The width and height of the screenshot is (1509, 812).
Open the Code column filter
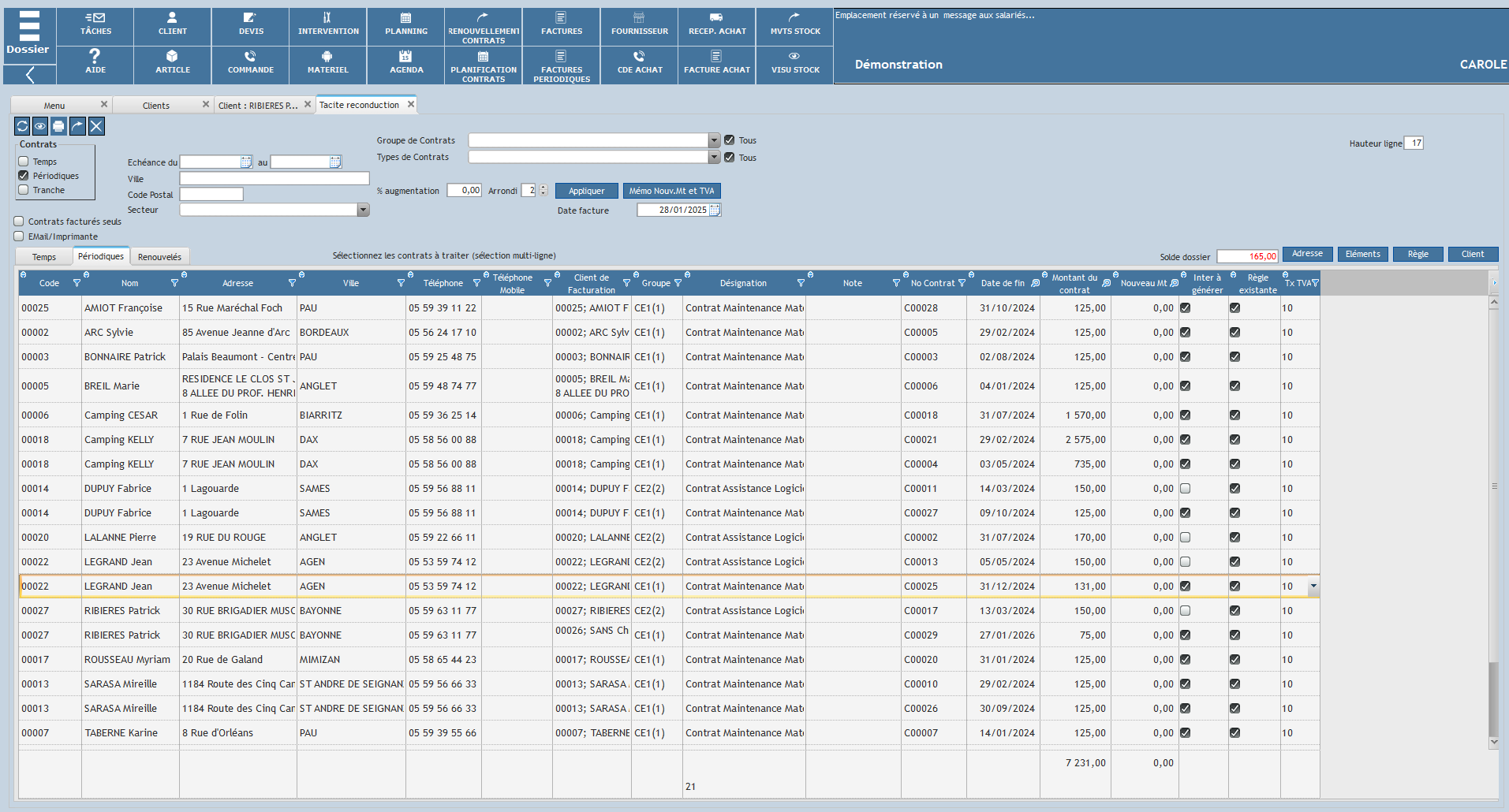(77, 283)
